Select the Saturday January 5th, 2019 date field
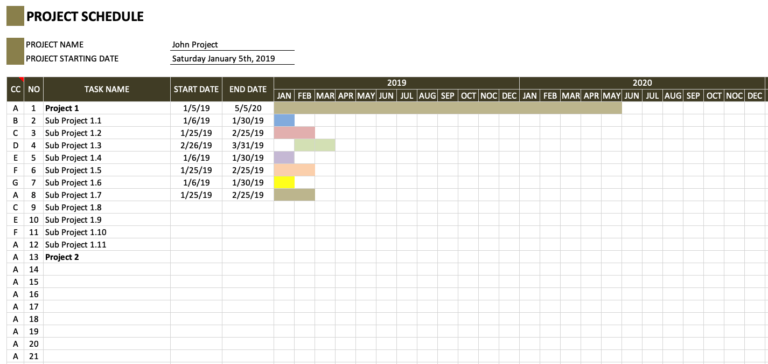This screenshot has height=364, width=768. [x=233, y=59]
